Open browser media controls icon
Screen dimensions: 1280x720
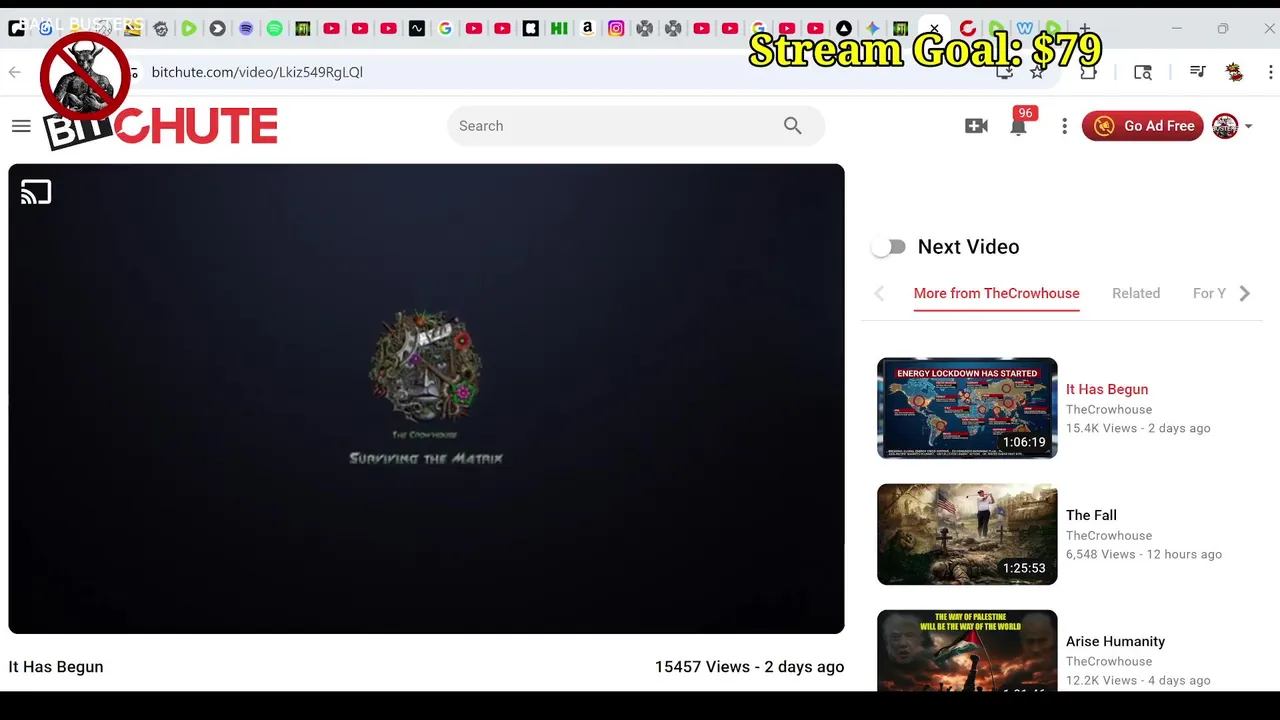pyautogui.click(x=1197, y=72)
